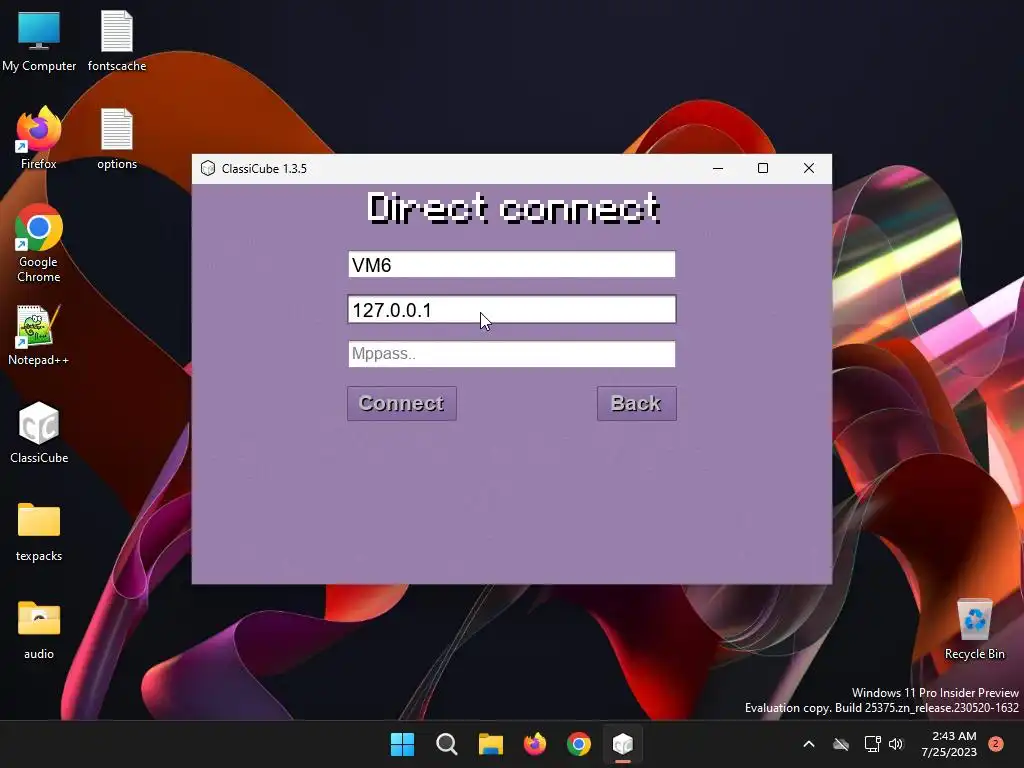Viewport: 1024px width, 768px height.
Task: Close the ClassiCube window
Action: 808,168
